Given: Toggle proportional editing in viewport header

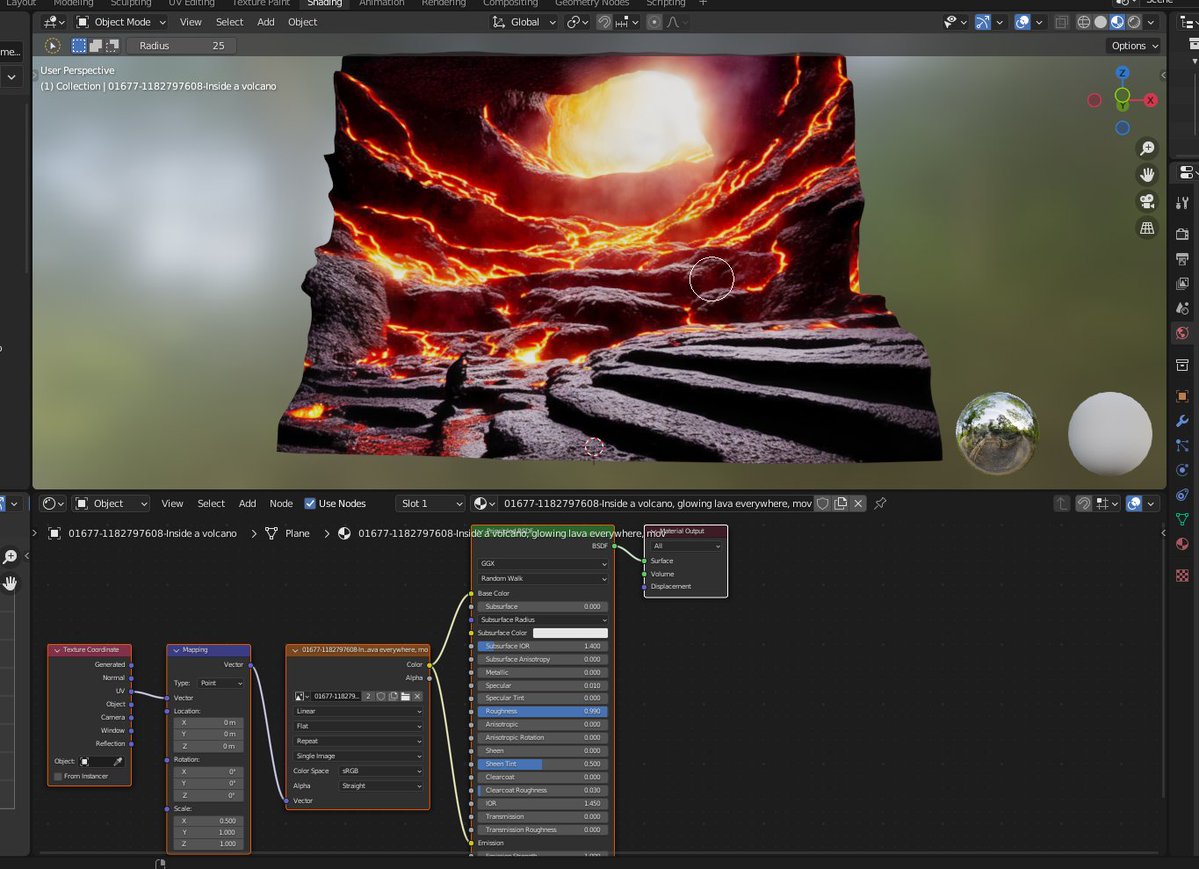Looking at the screenshot, I should point(654,22).
